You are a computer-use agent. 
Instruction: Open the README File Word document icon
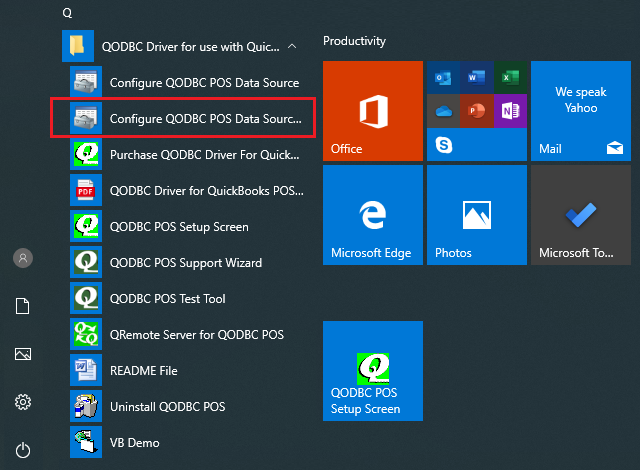(x=86, y=370)
